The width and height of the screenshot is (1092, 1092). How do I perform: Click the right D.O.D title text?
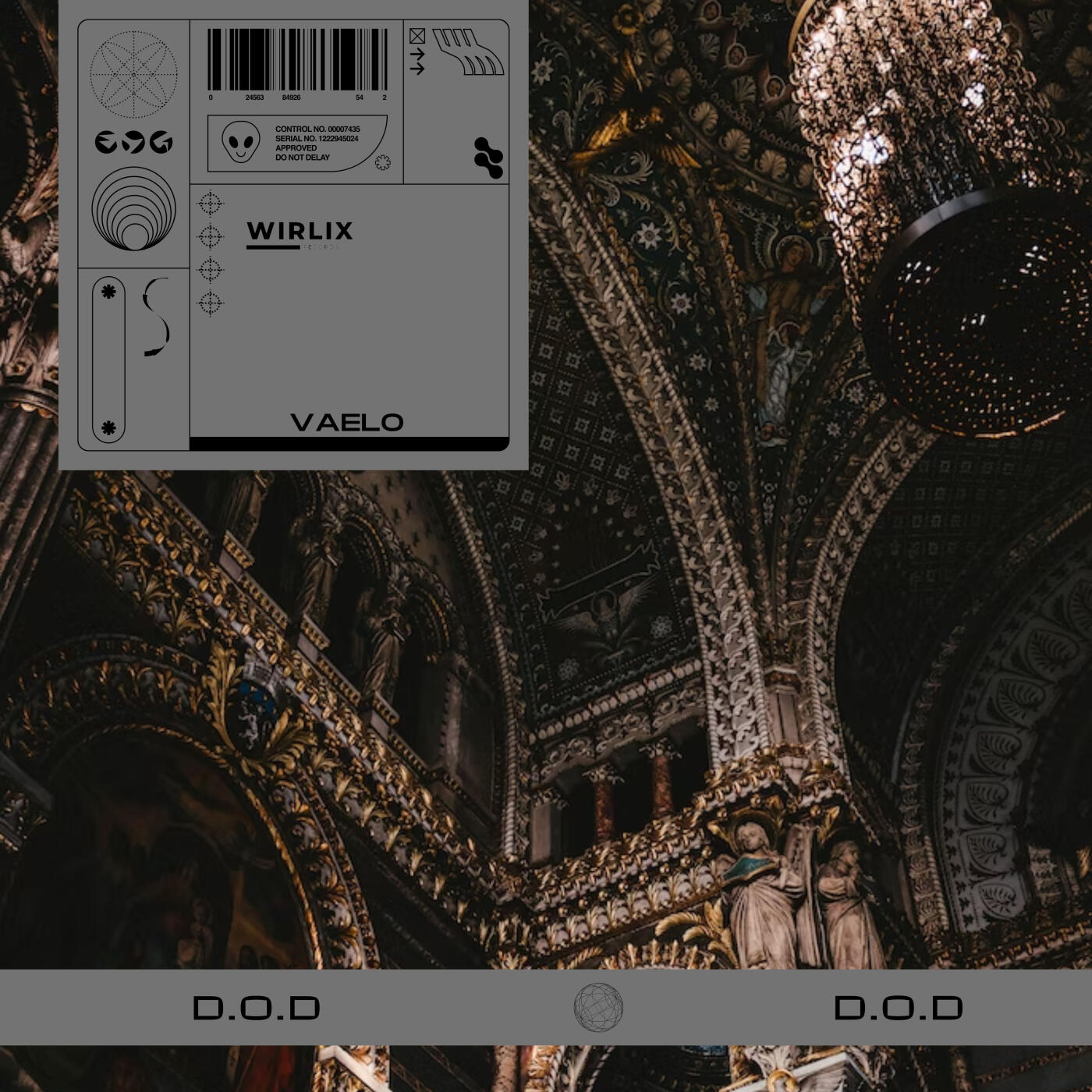point(898,1008)
